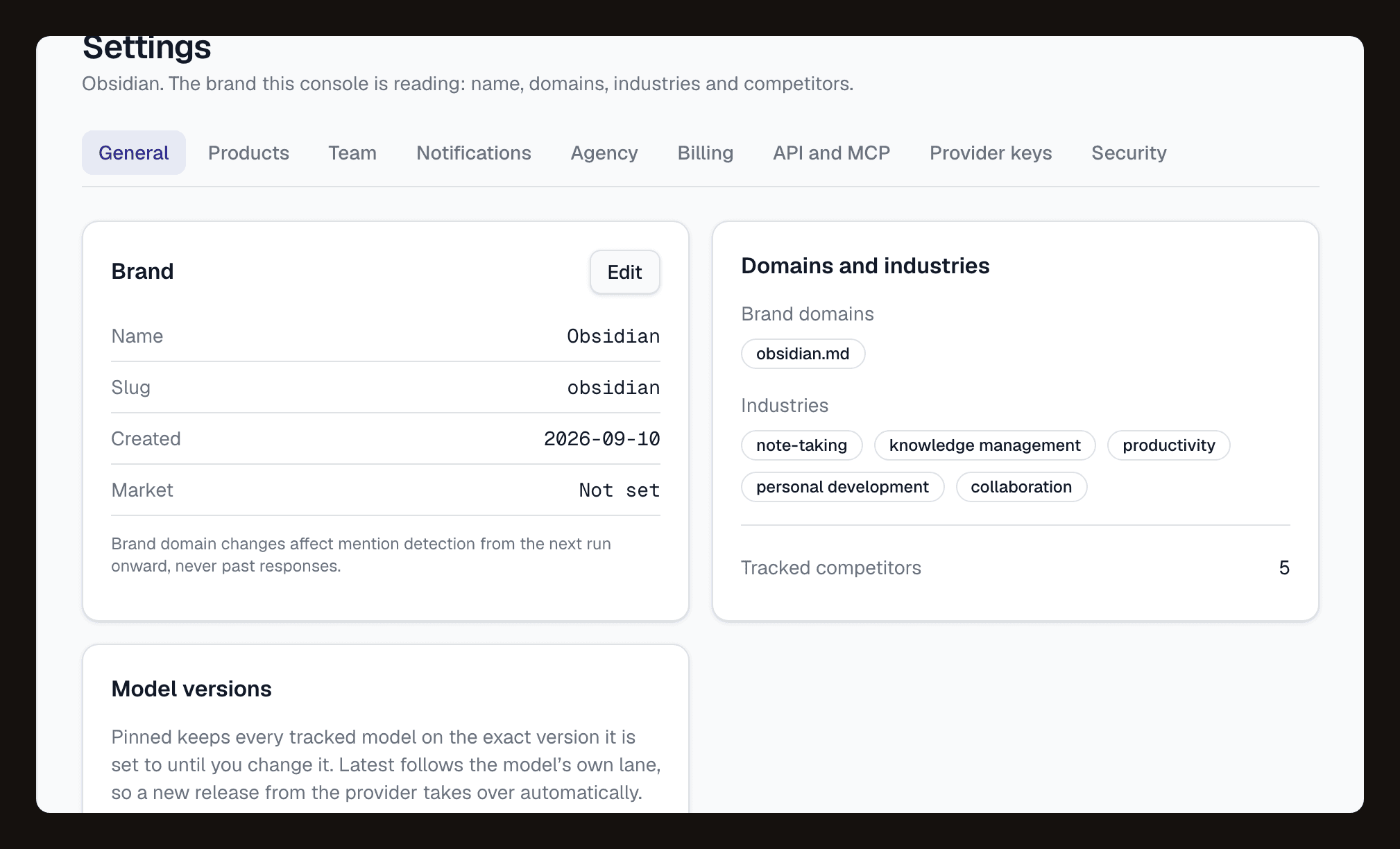This screenshot has width=1400, height=849.
Task: Go to the Notifications tab
Action: 474,153
